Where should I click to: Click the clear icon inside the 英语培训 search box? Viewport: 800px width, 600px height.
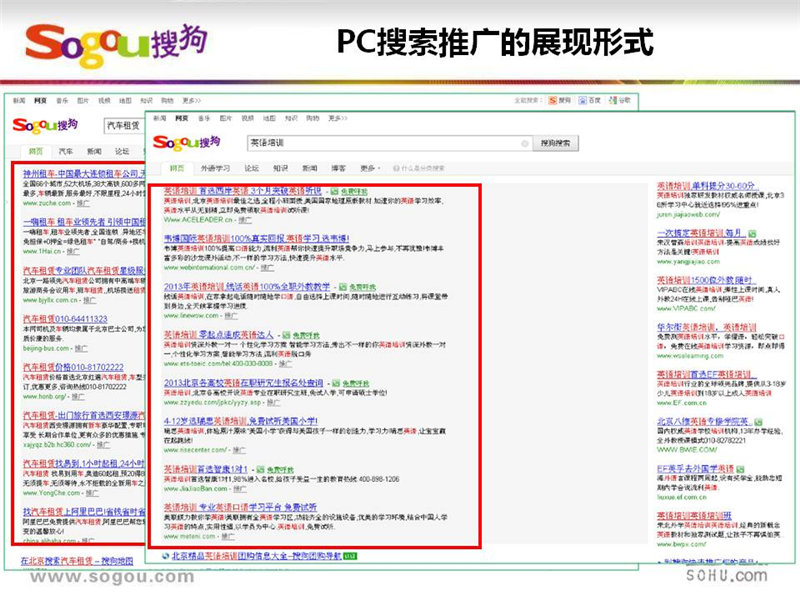coord(524,143)
